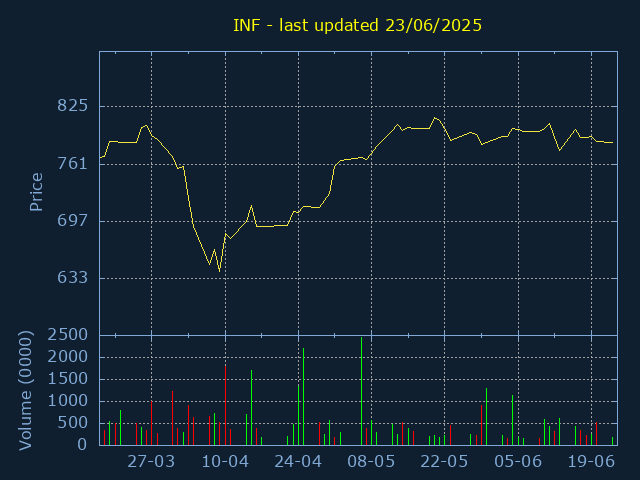Click the 1000 volume axis label
This screenshot has width=640, height=480.
[68, 401]
